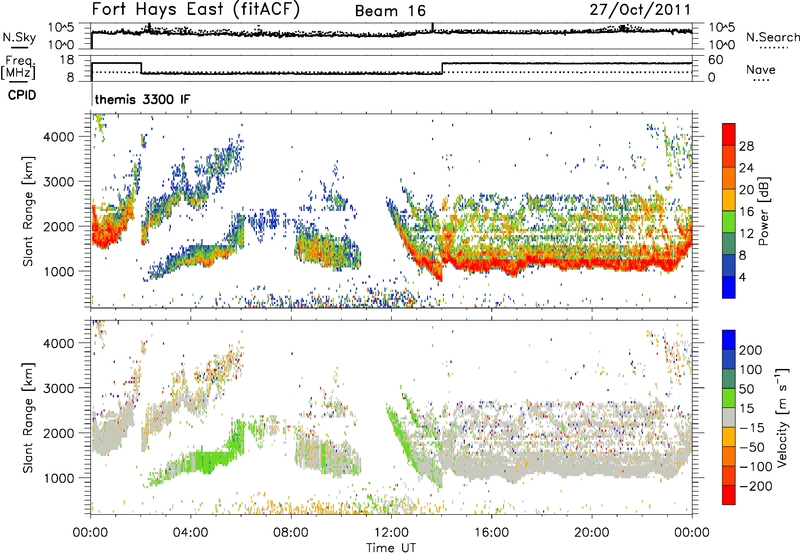
Task: Click the frequency step-up line near 14:00
Action: click(x=442, y=68)
